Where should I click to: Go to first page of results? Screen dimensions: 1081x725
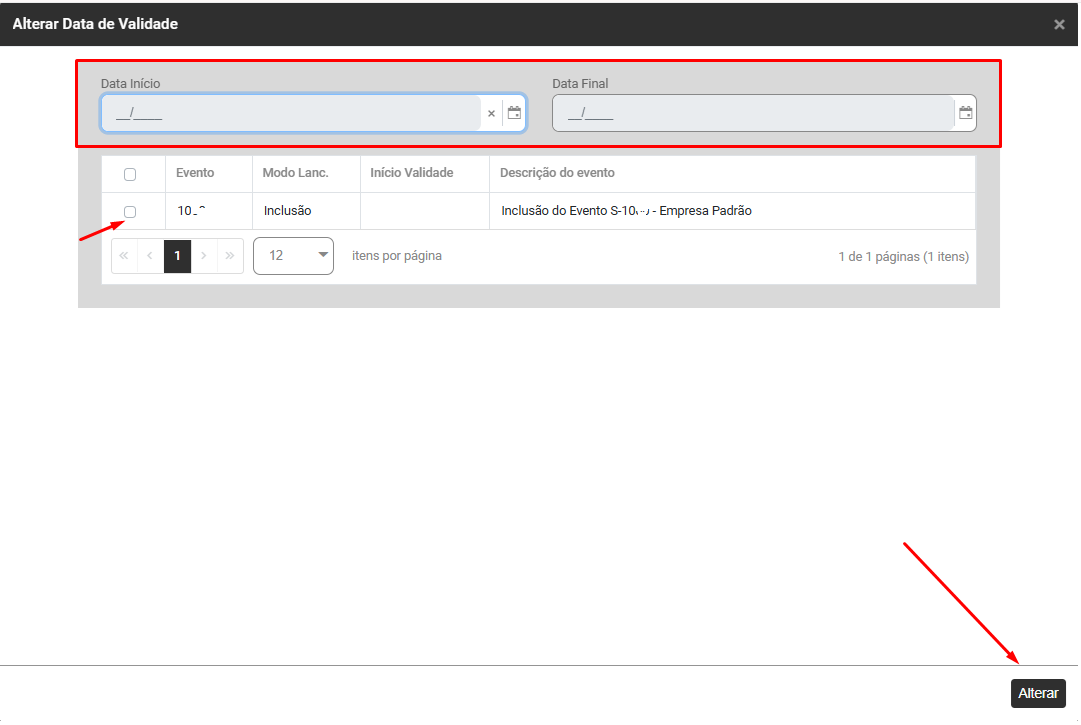tap(124, 256)
